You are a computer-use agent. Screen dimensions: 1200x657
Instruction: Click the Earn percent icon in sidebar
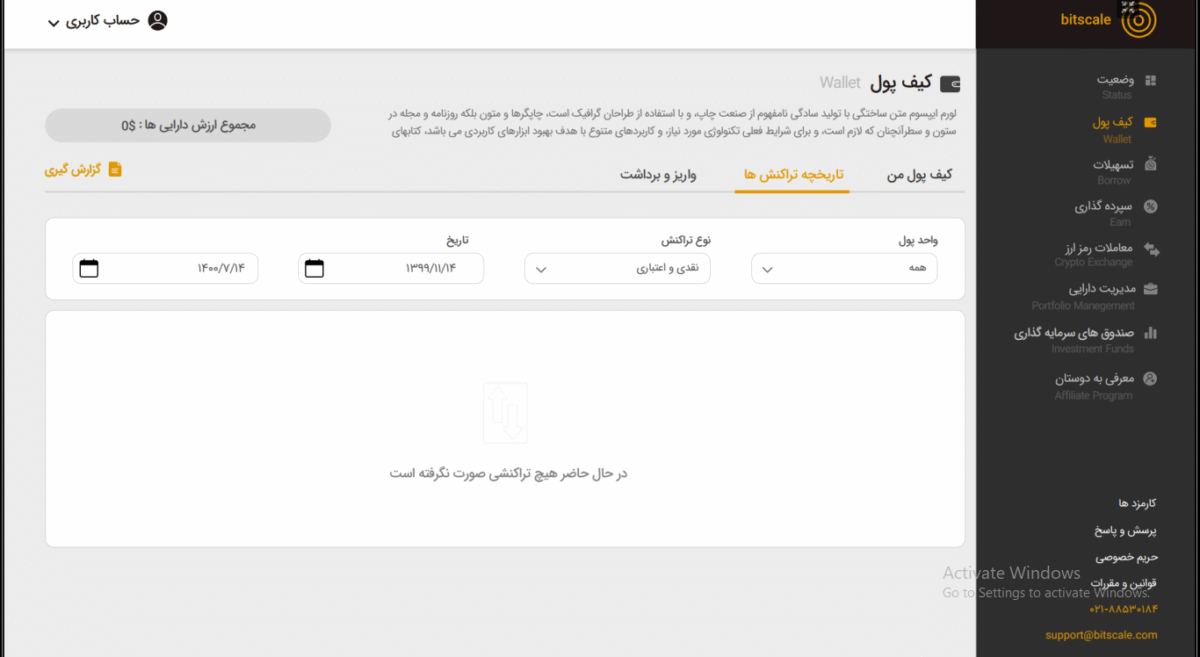[x=1150, y=207]
